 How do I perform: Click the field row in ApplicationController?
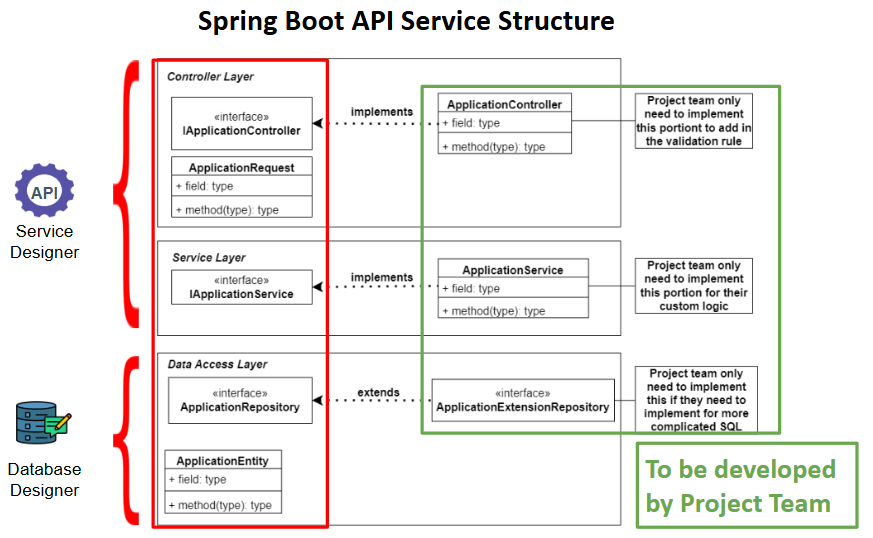click(x=504, y=123)
